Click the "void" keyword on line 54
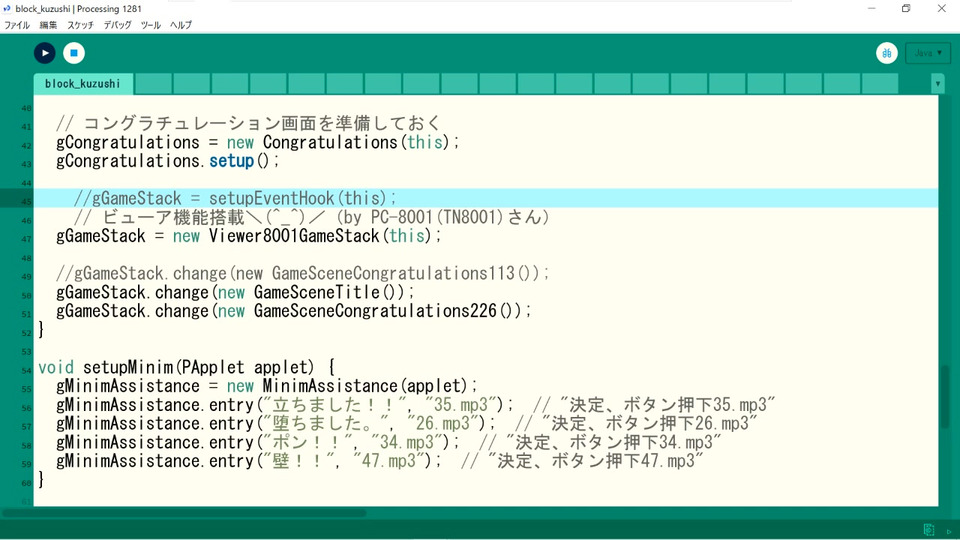960x540 pixels. [x=56, y=367]
